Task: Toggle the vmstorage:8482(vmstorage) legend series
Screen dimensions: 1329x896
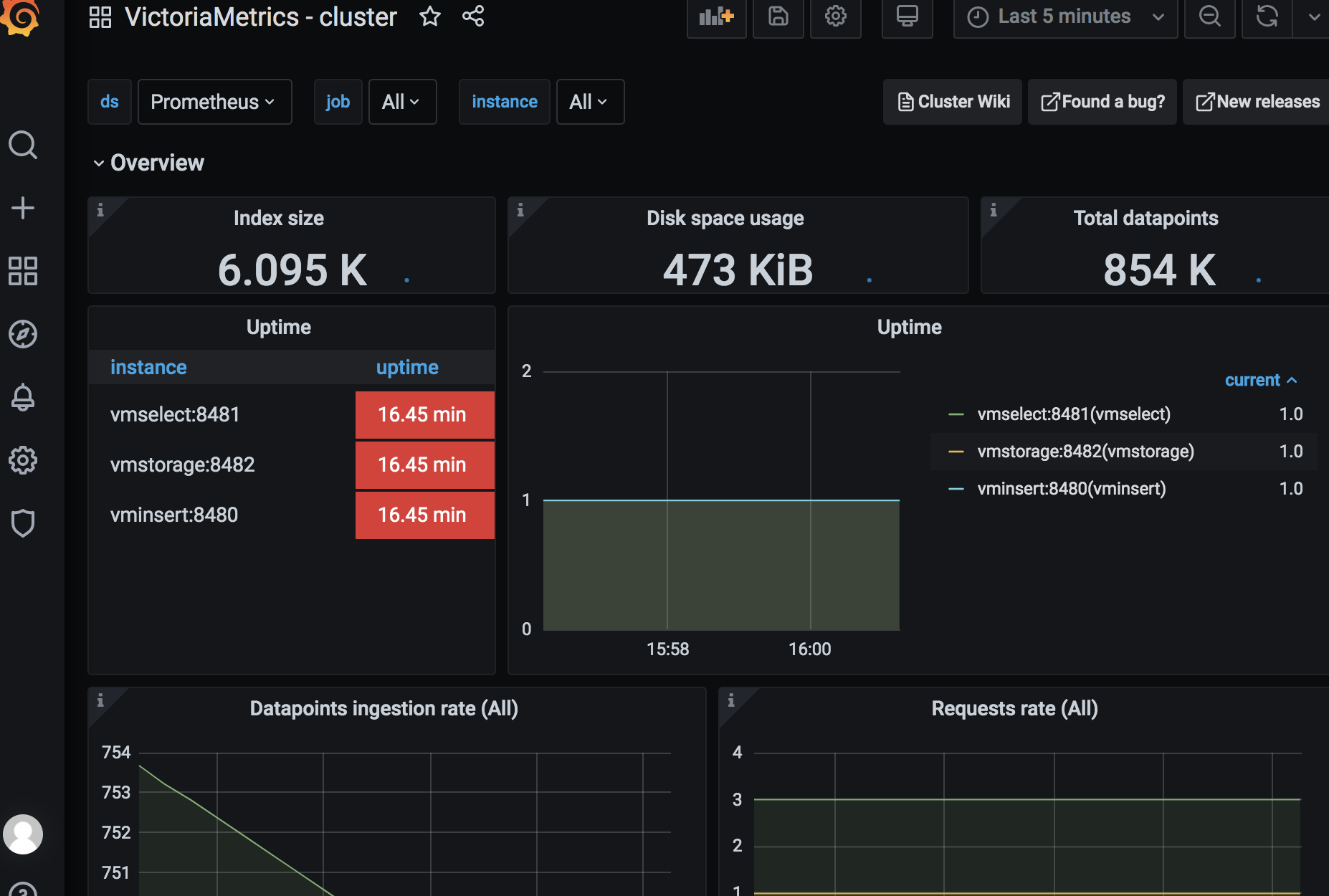Action: [x=1085, y=451]
